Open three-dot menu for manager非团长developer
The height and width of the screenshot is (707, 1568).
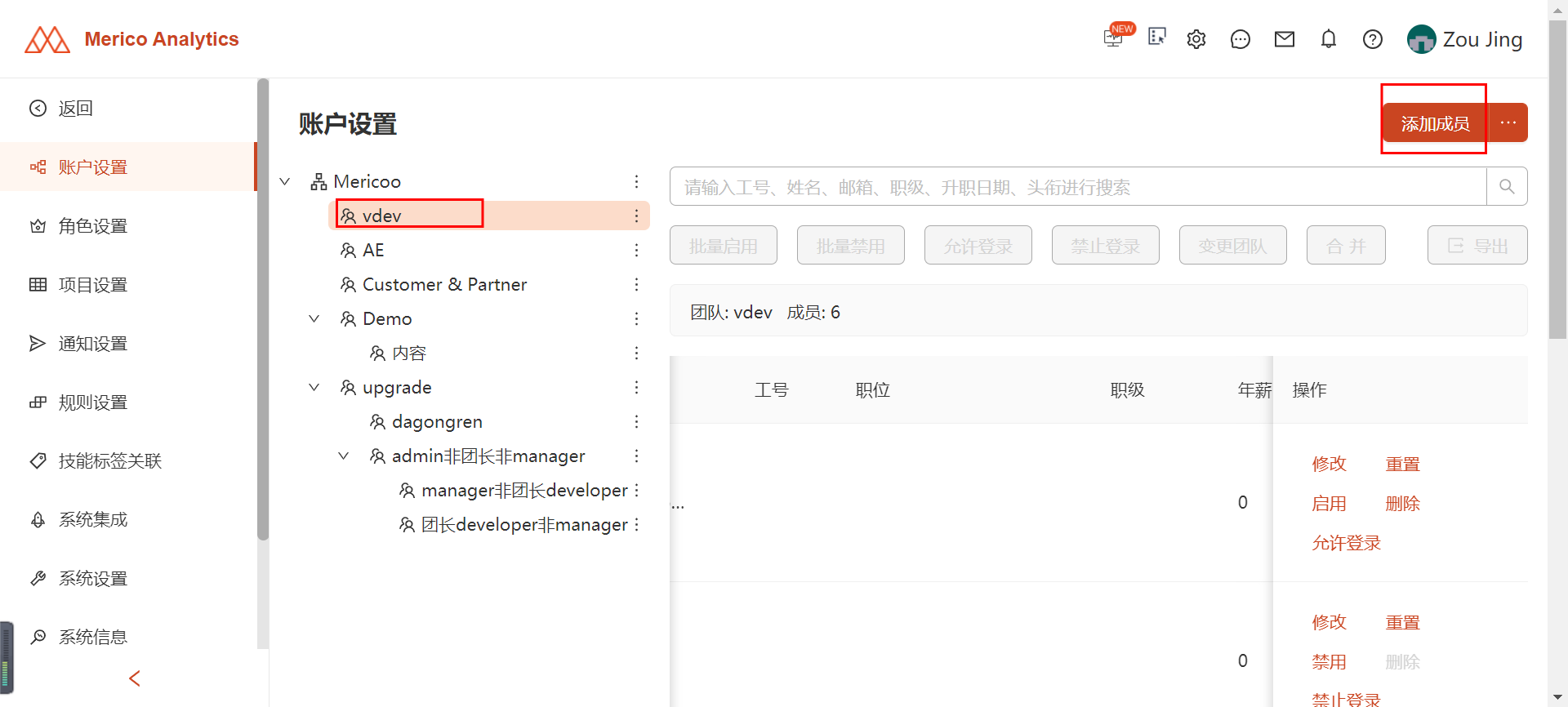pos(636,490)
